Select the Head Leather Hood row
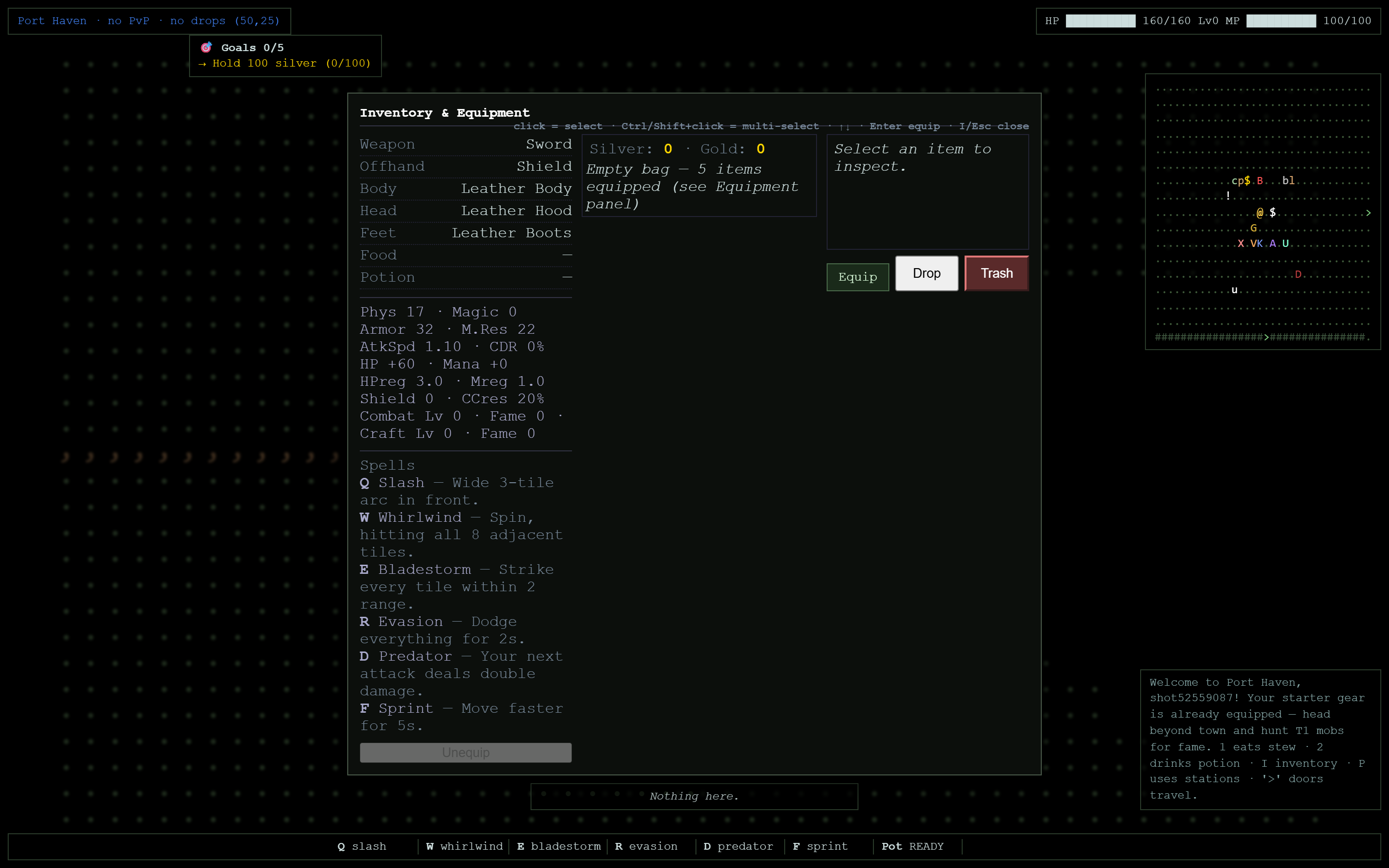 pos(465,211)
